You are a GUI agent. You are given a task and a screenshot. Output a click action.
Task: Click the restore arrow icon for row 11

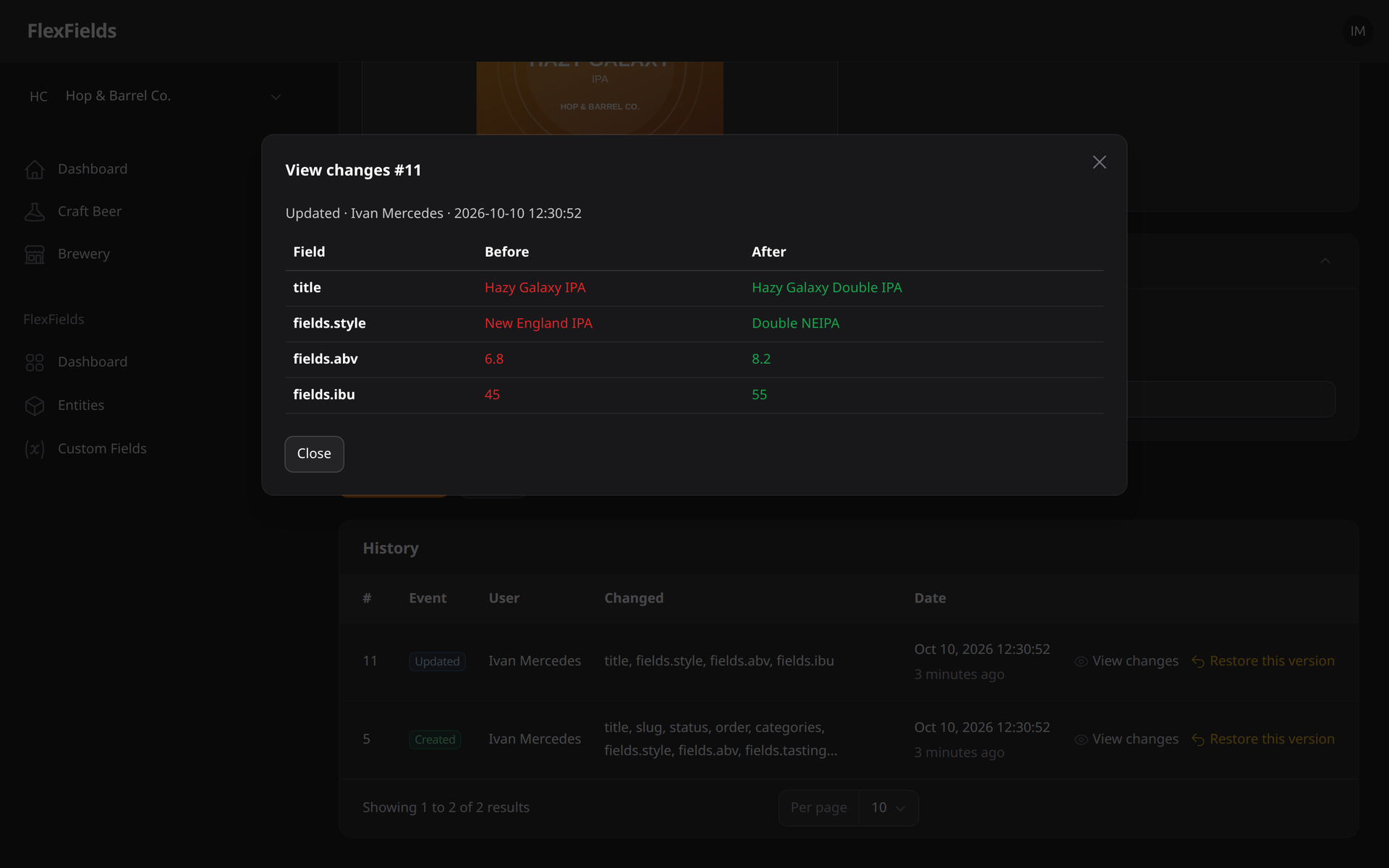[x=1198, y=662]
